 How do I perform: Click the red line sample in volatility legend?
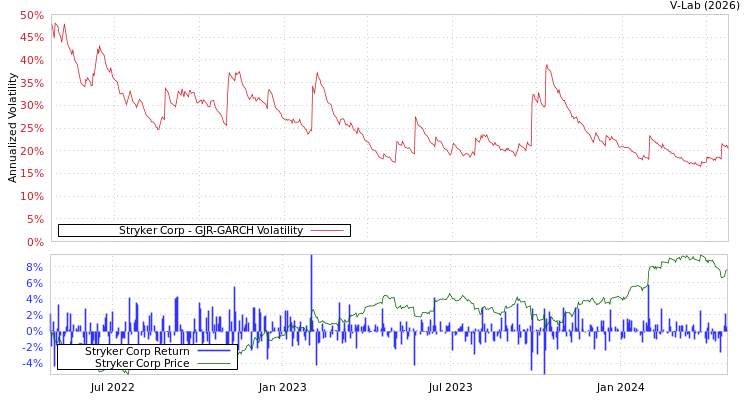pyautogui.click(x=327, y=231)
